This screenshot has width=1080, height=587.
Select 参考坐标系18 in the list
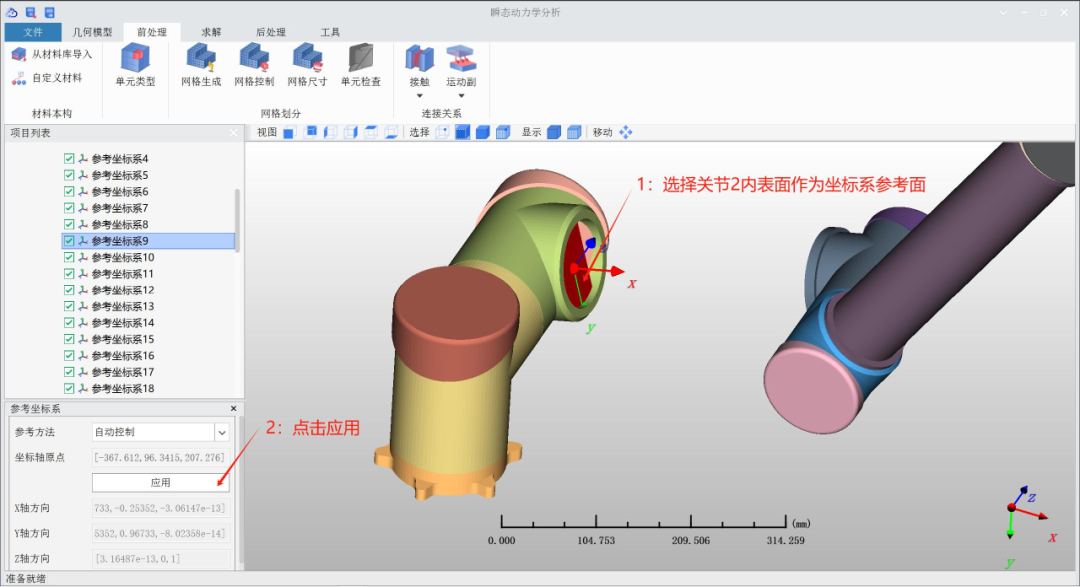pos(123,389)
